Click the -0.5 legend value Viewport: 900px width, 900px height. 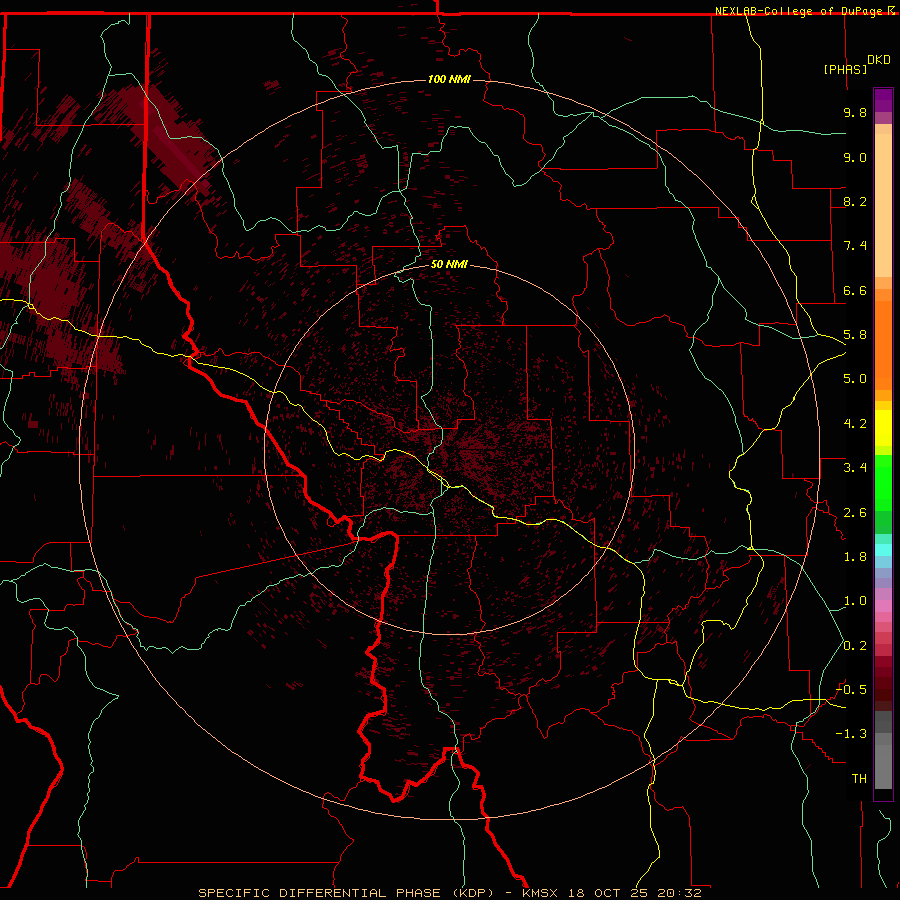point(851,690)
